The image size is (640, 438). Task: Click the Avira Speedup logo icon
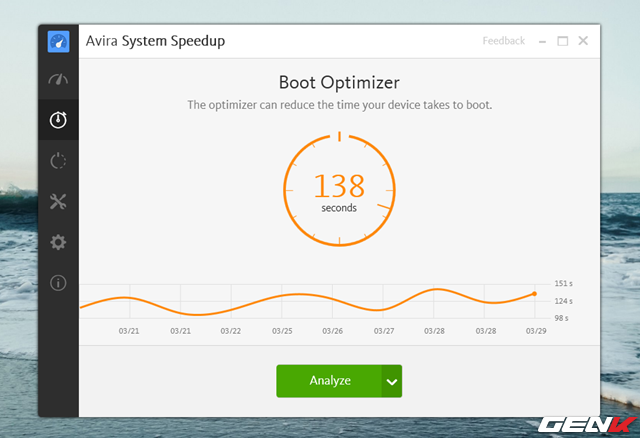point(58,42)
